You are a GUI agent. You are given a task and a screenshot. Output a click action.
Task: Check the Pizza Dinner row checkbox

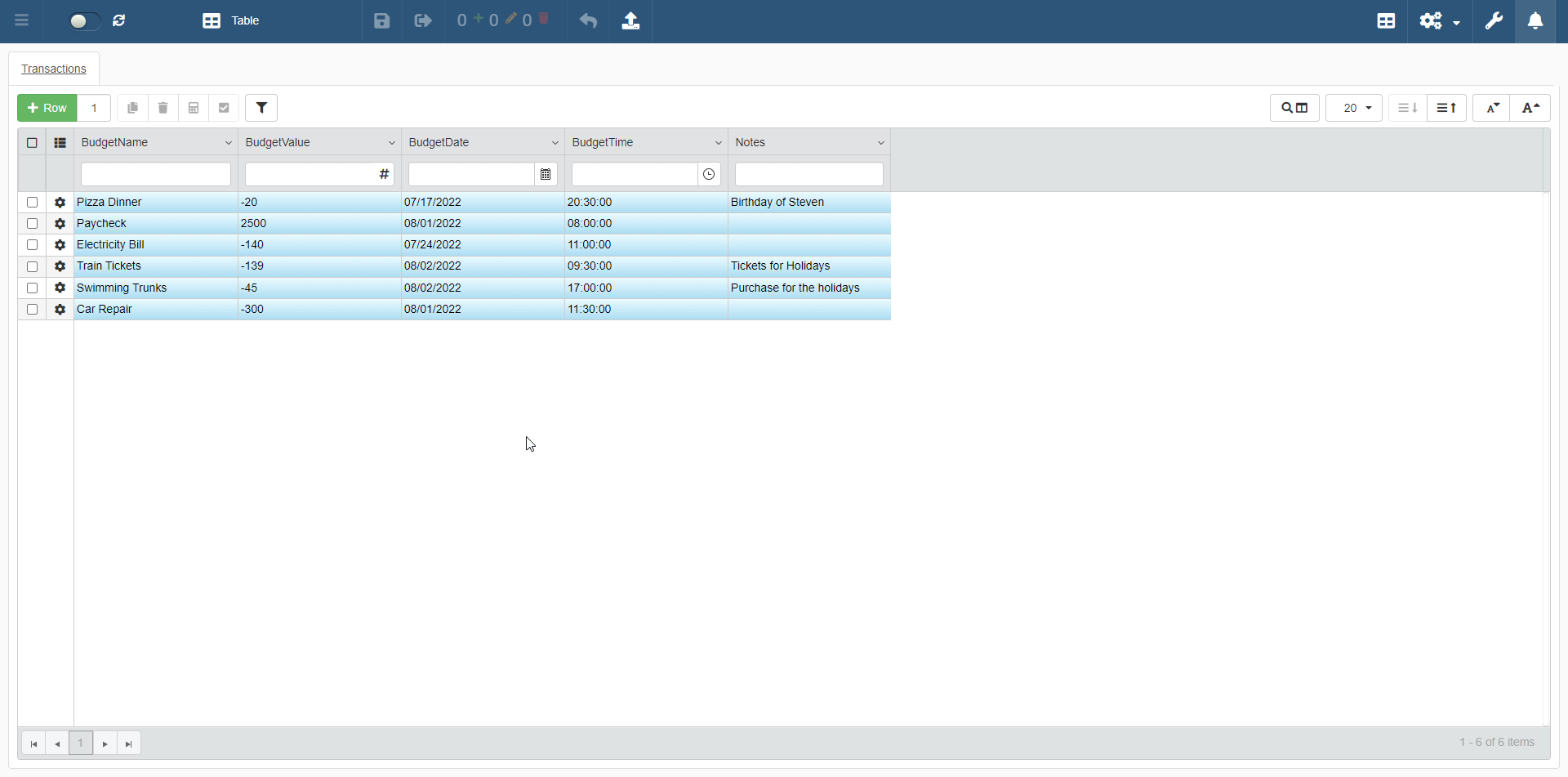tap(33, 203)
